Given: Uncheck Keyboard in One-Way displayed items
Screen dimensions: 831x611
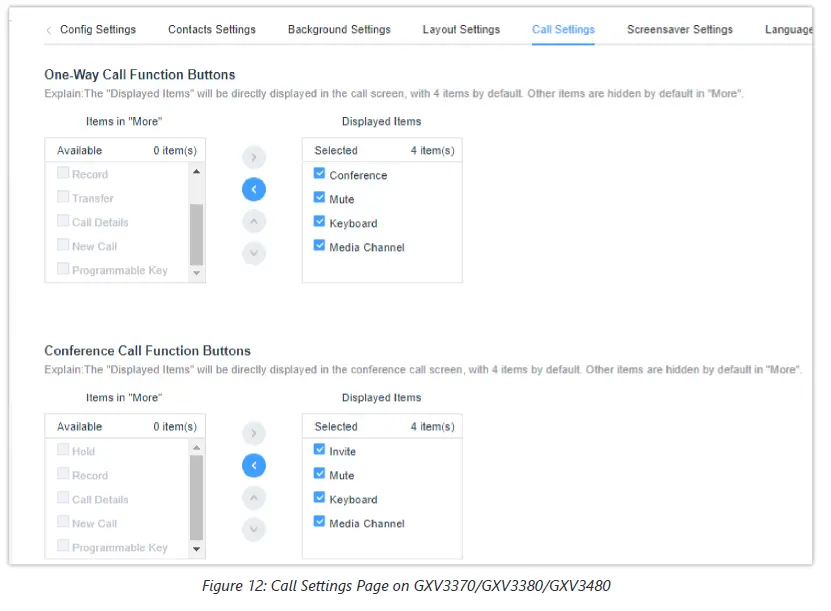Looking at the screenshot, I should click(x=319, y=221).
